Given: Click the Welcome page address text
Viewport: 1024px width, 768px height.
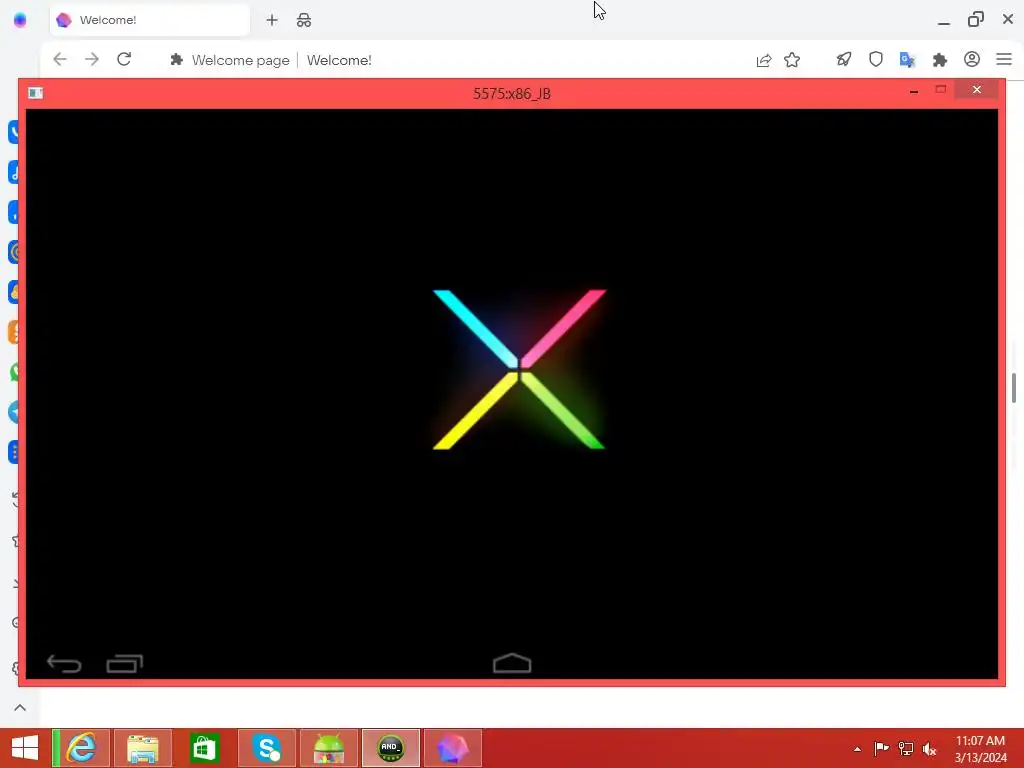Looking at the screenshot, I should pyautogui.click(x=240, y=60).
